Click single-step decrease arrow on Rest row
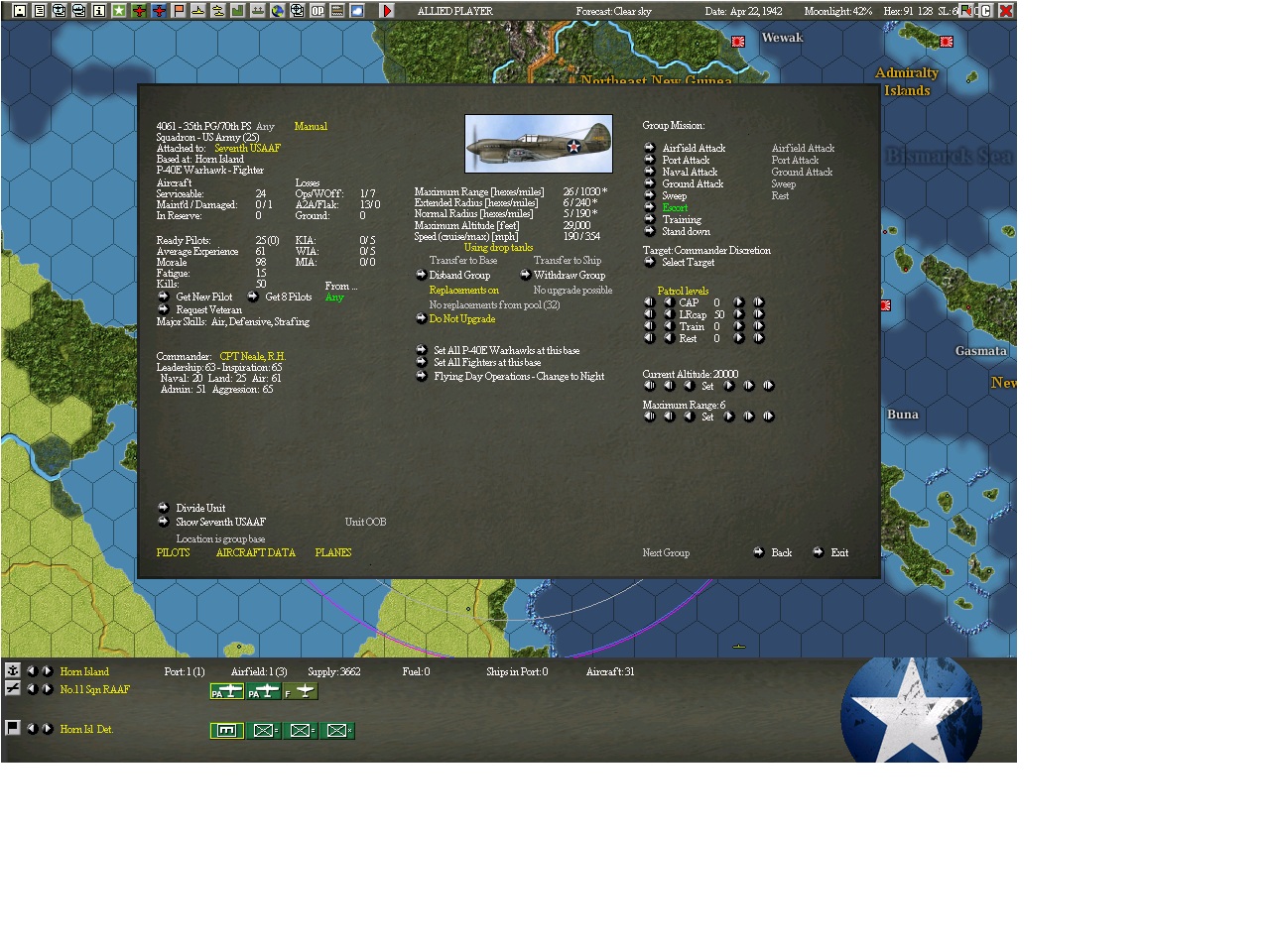Screen dimensions: 1270x952 [x=668, y=337]
